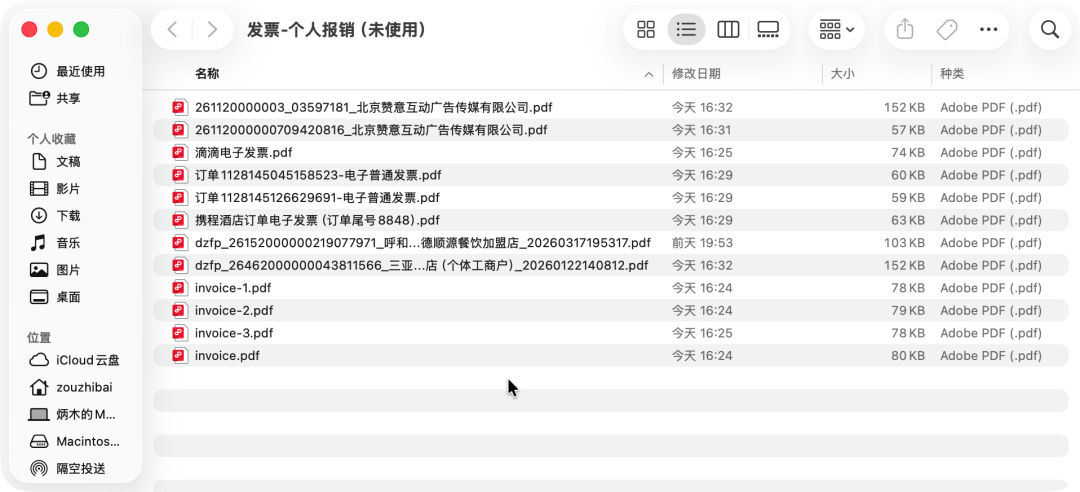This screenshot has width=1080, height=492.
Task: Switch to gallery view
Action: click(x=767, y=29)
